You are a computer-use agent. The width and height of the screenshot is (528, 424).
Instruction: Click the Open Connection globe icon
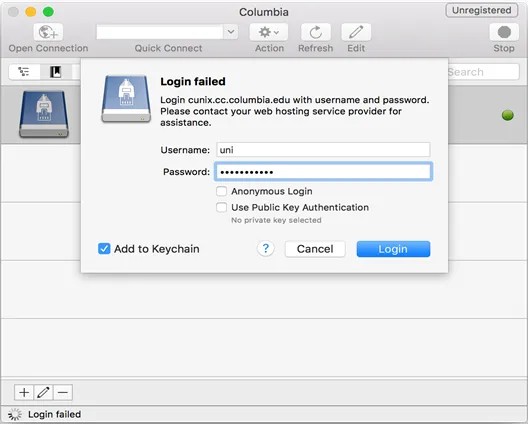tap(48, 32)
